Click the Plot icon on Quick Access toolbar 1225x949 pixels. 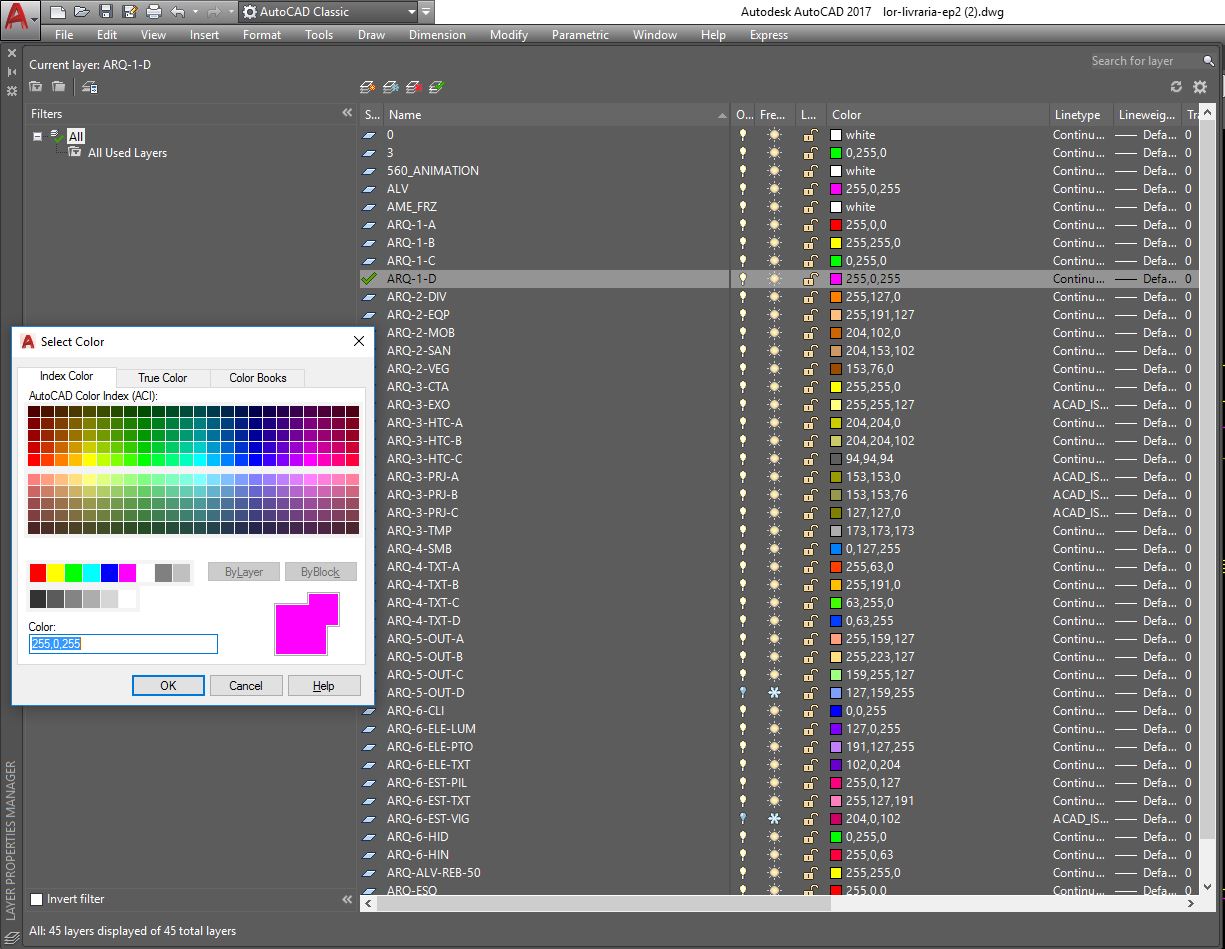pyautogui.click(x=156, y=10)
